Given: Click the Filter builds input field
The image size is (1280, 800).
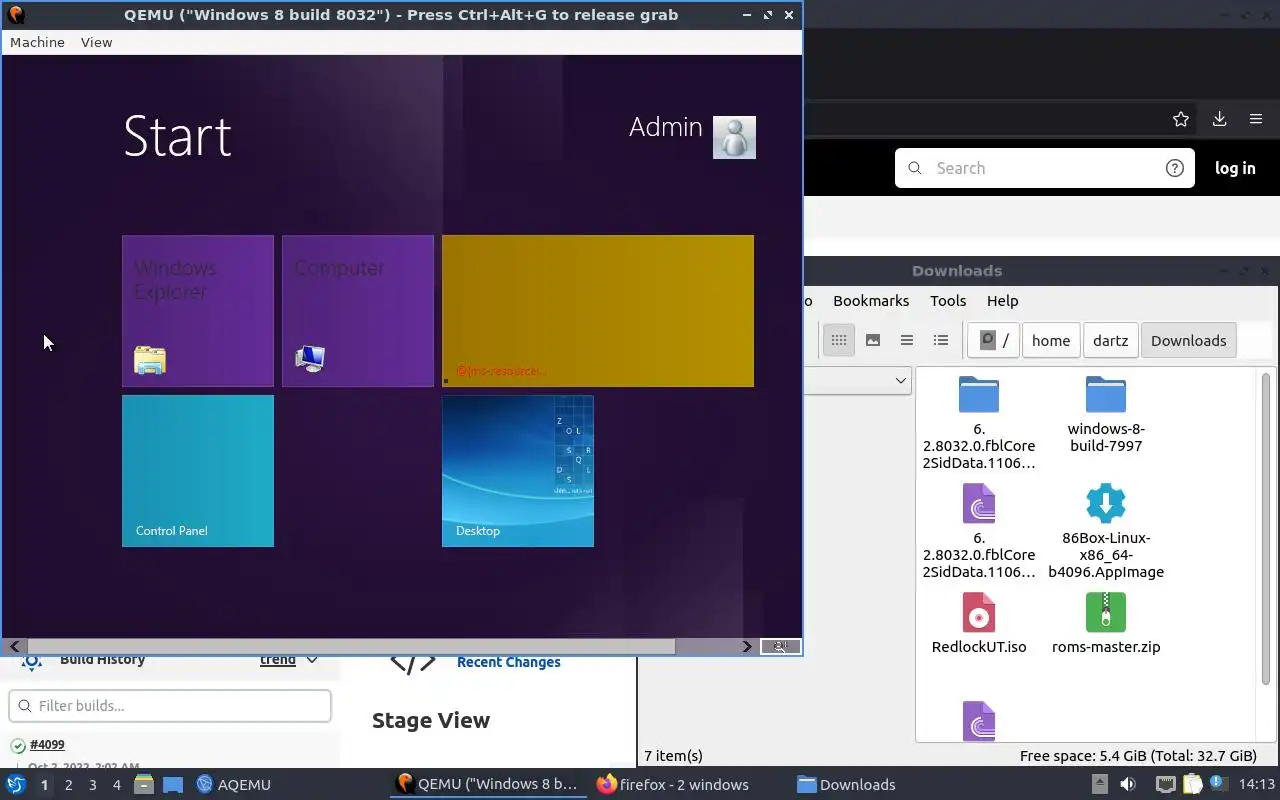Looking at the screenshot, I should point(170,706).
